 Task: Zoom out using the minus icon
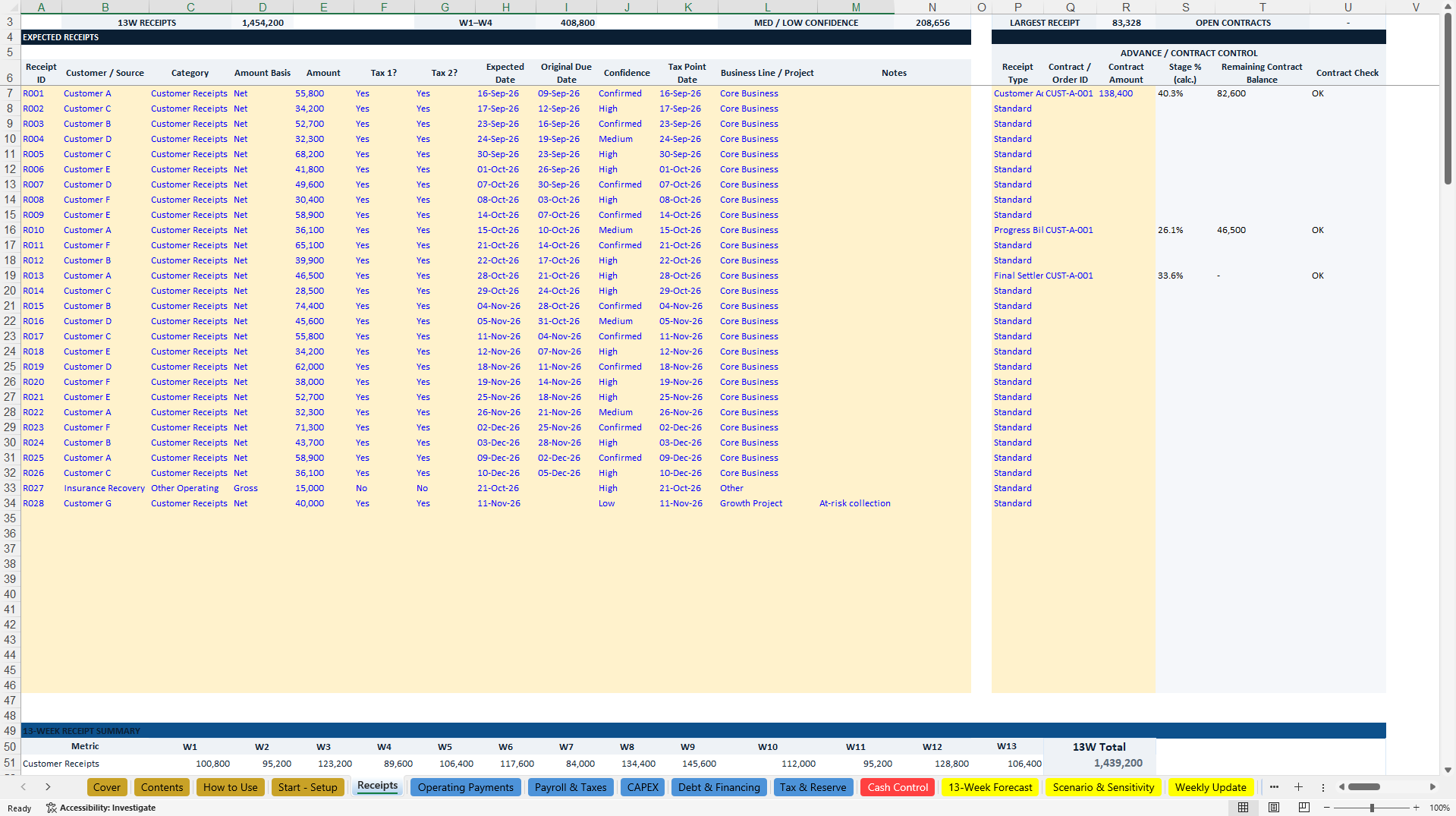point(1327,808)
